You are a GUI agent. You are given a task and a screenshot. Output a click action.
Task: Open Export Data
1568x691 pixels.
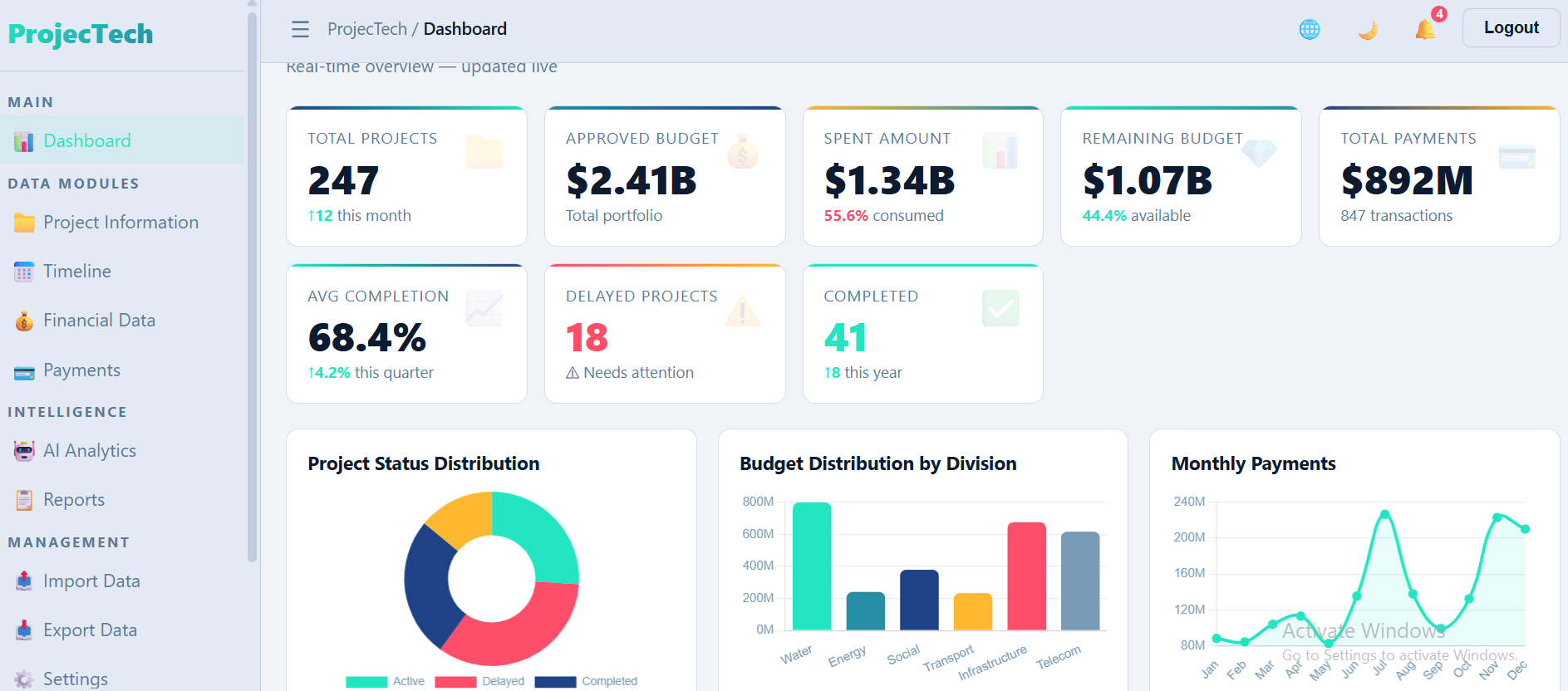click(x=122, y=630)
